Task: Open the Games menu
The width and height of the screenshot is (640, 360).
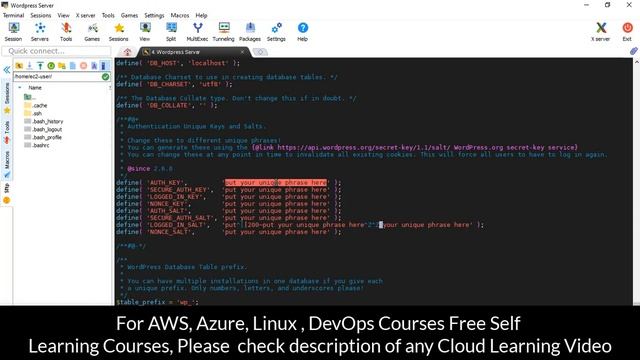Action: click(129, 15)
